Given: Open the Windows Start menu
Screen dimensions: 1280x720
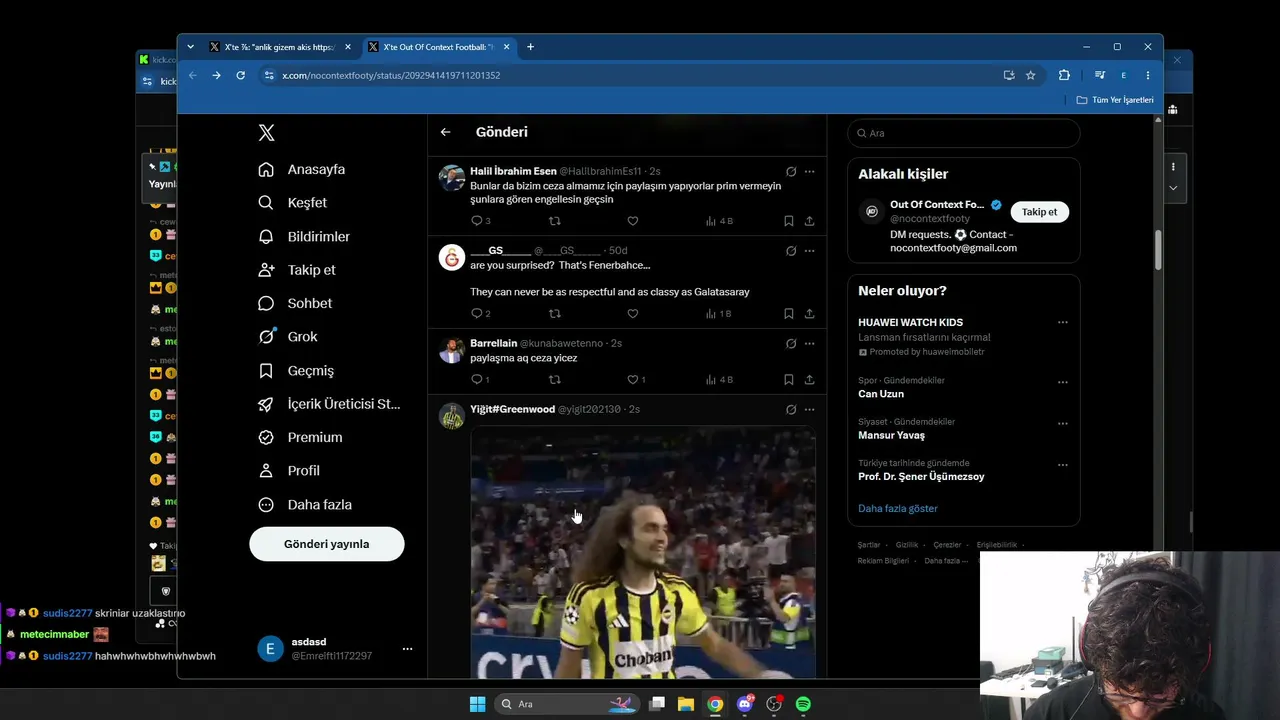Looking at the screenshot, I should [x=477, y=704].
